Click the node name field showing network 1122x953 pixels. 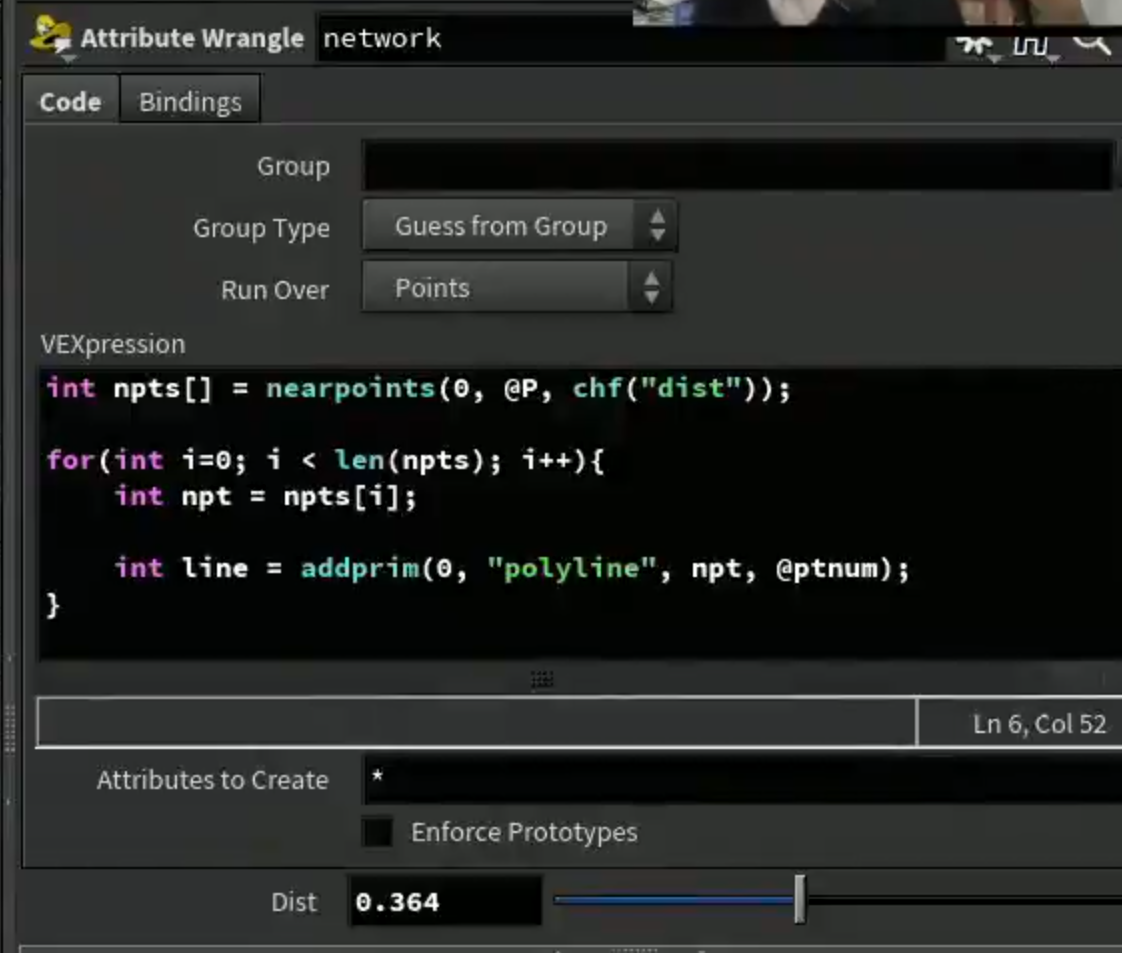click(630, 39)
